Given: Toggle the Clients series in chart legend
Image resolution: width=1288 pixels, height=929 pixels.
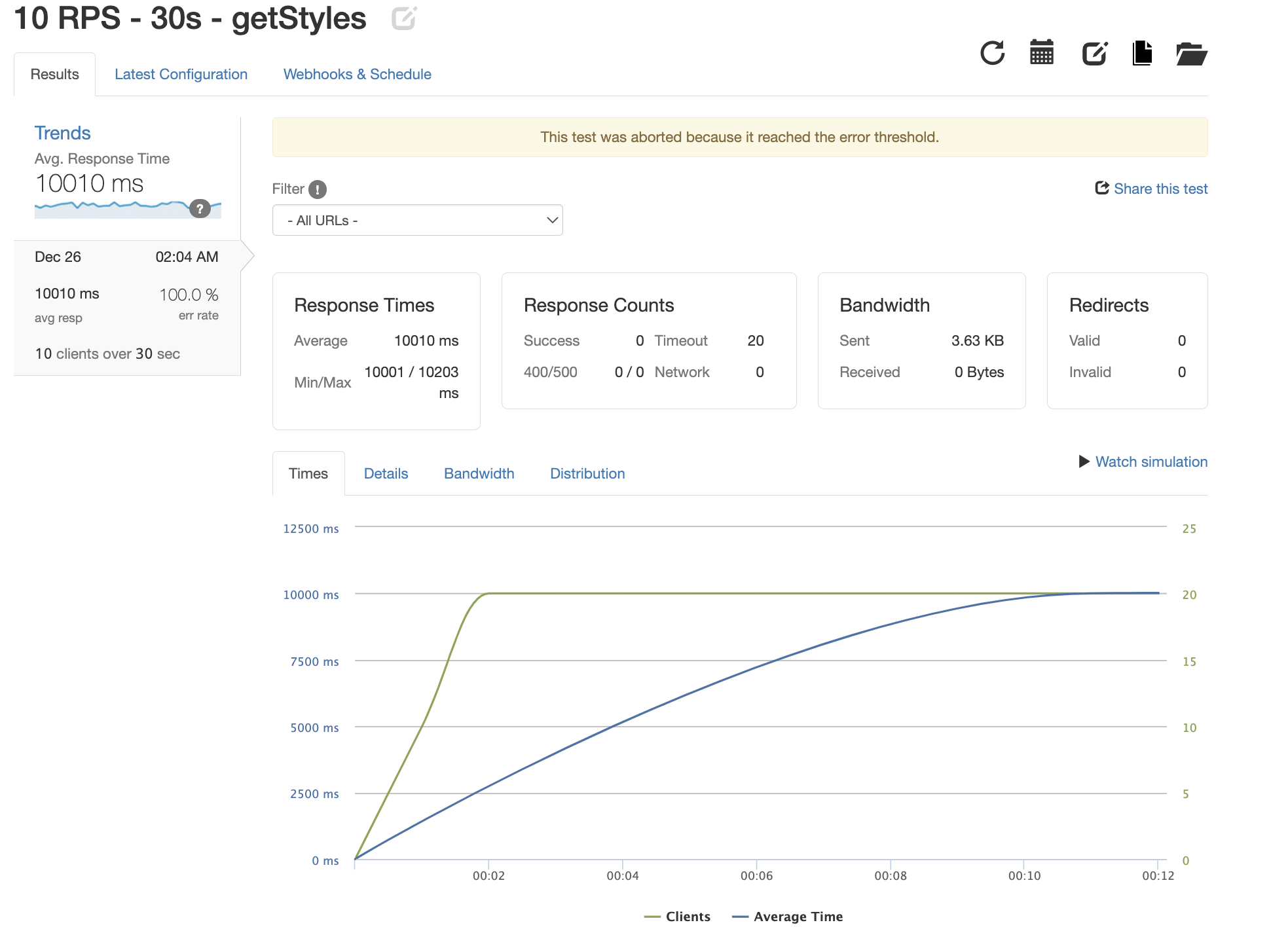Looking at the screenshot, I should coord(678,917).
